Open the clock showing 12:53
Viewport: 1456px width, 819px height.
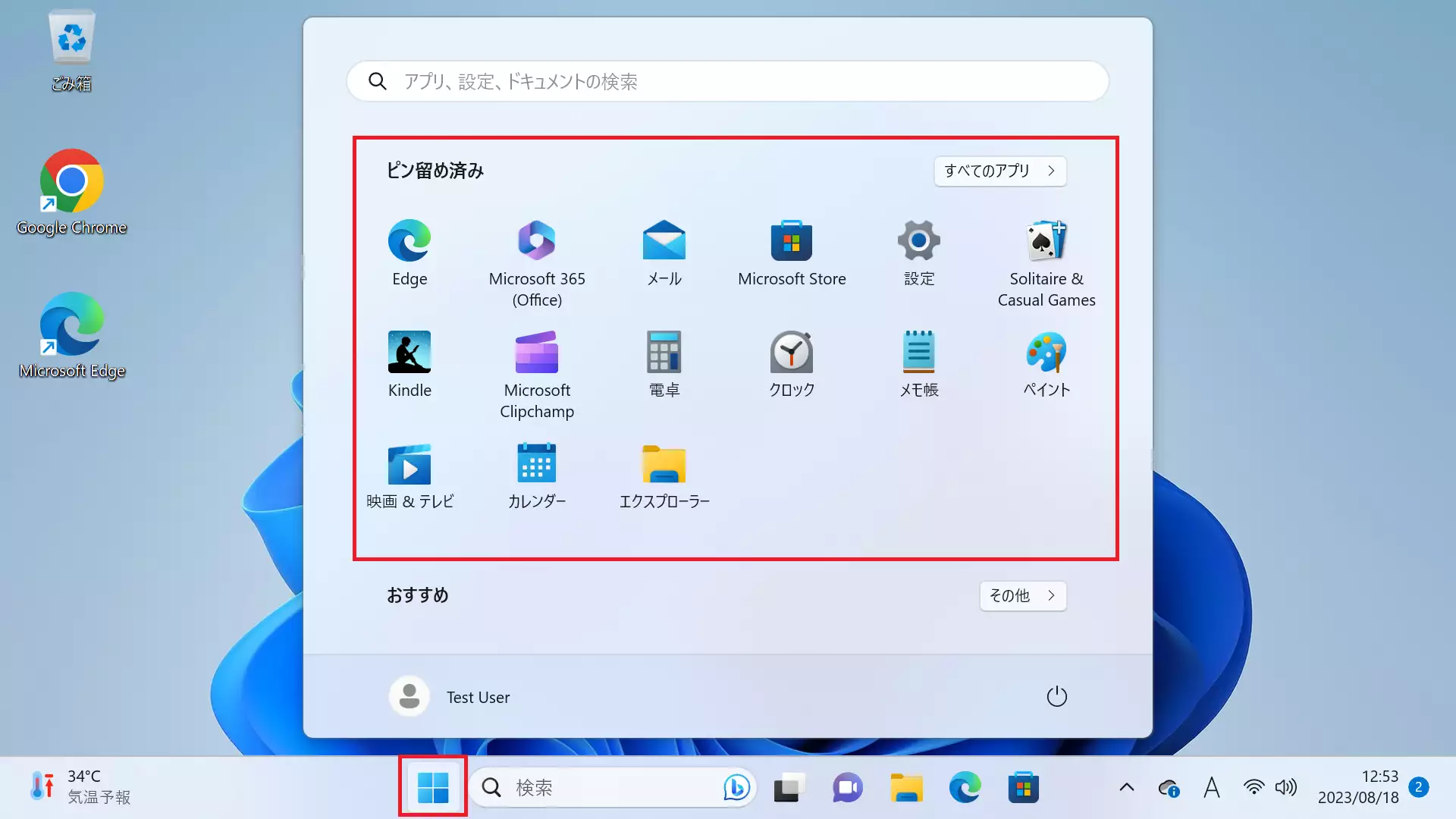(1358, 787)
